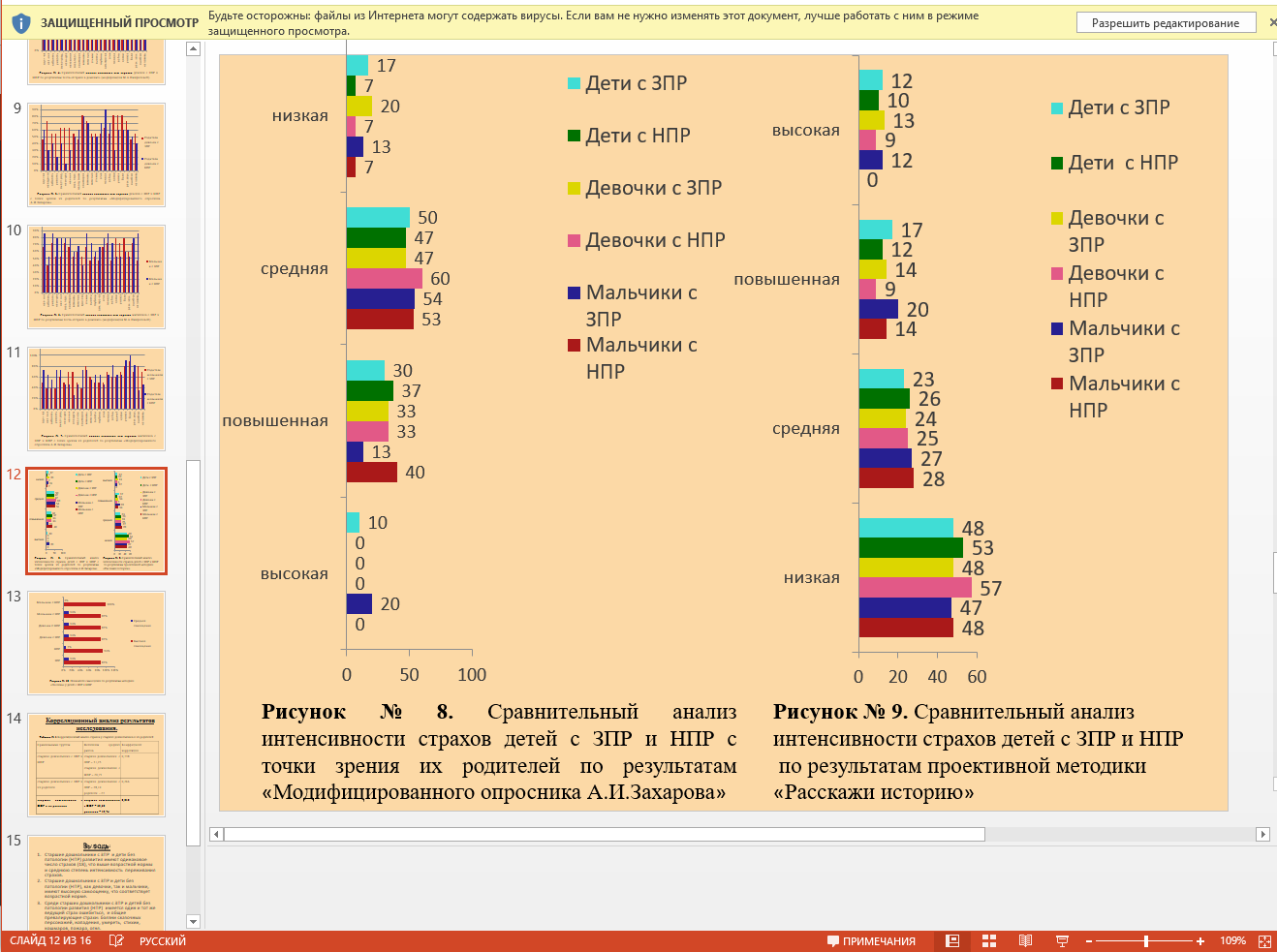
Task: Select slide 9 thumbnail
Action: [x=96, y=155]
